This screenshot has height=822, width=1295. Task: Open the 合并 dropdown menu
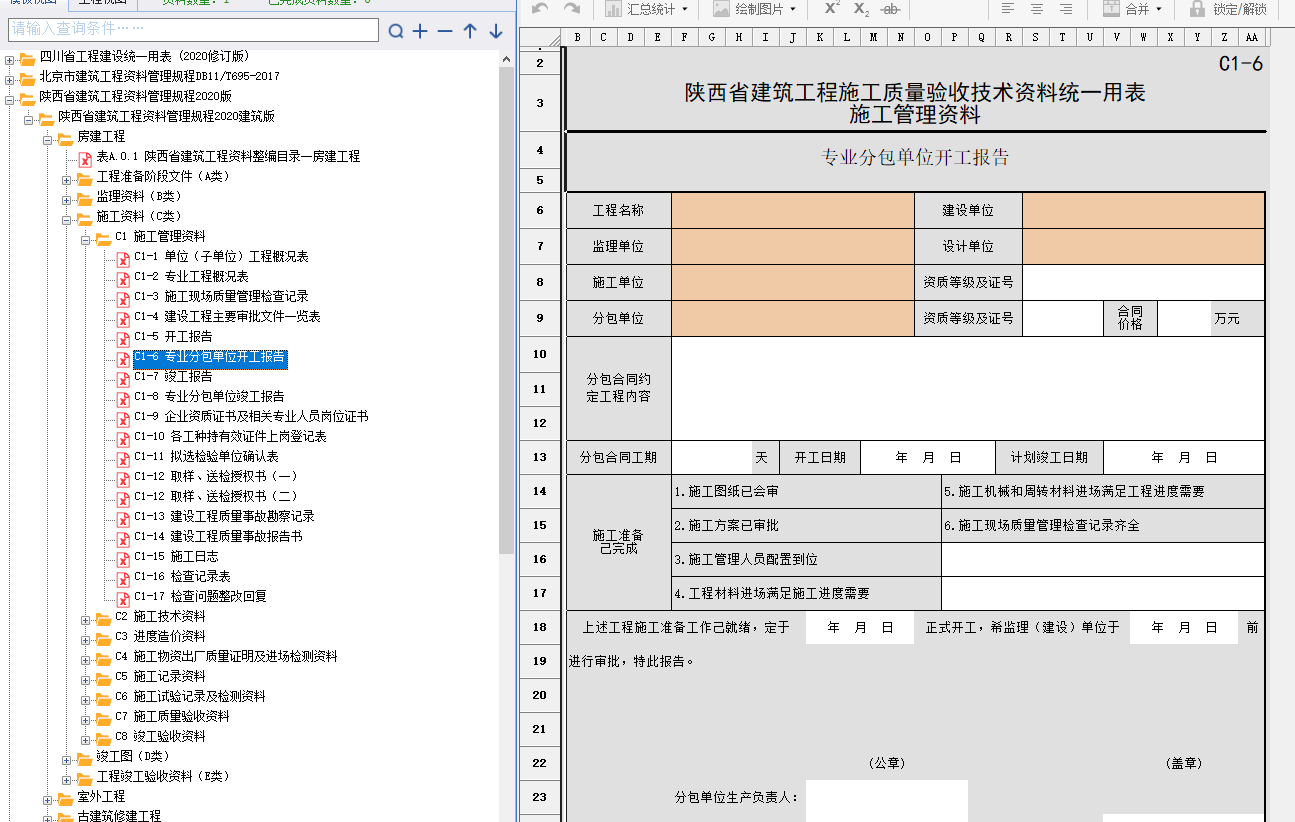pos(1133,9)
